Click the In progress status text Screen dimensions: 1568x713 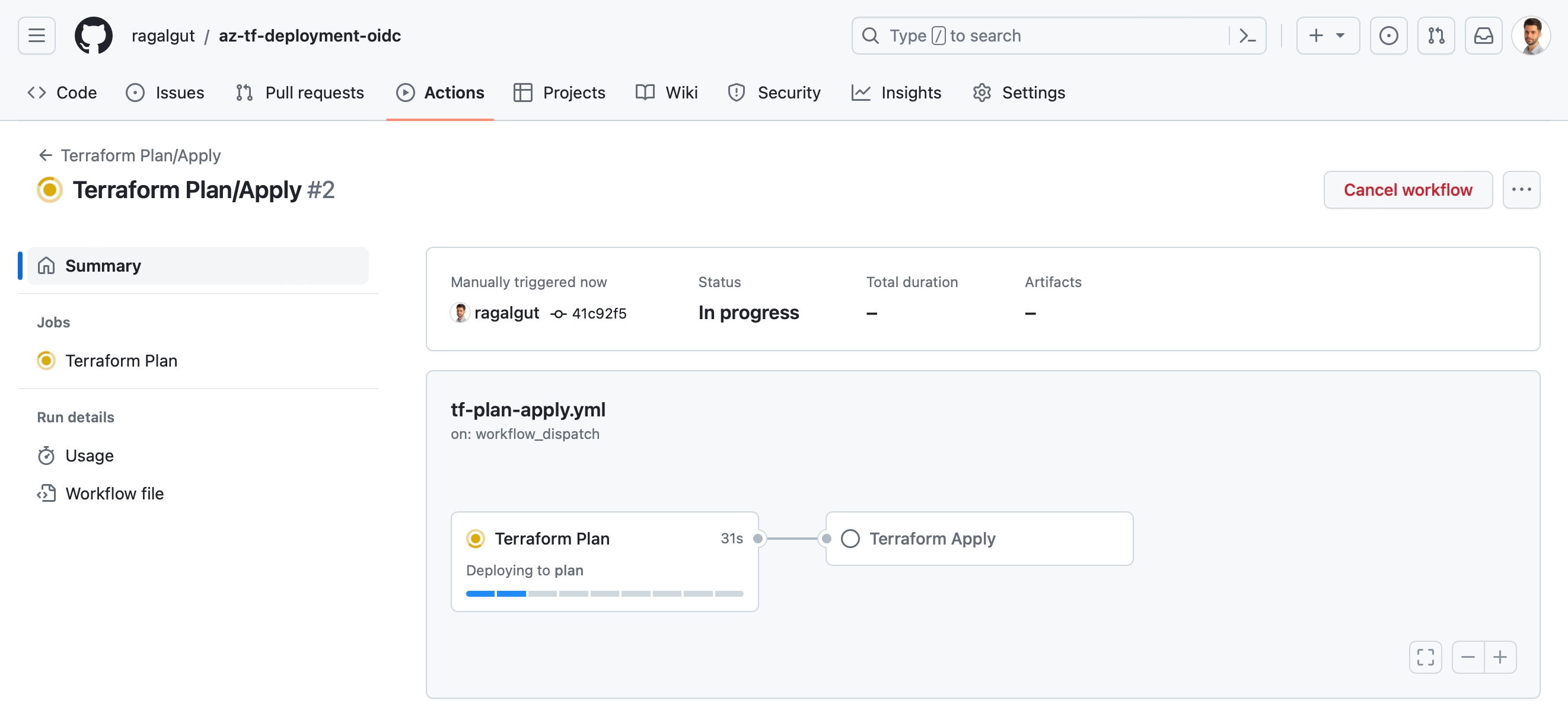click(748, 313)
